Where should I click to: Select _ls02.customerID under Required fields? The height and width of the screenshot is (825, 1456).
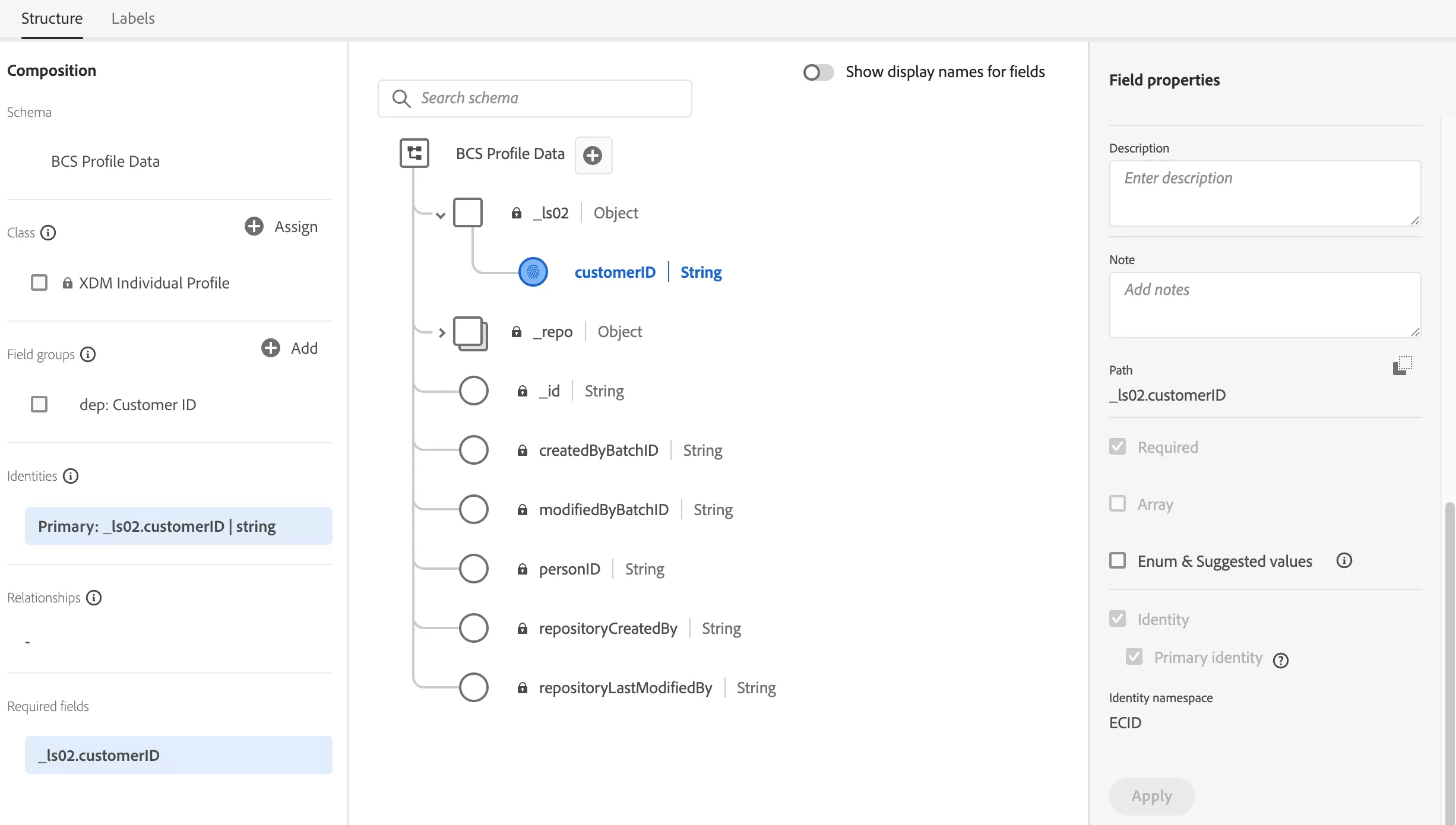coord(179,755)
